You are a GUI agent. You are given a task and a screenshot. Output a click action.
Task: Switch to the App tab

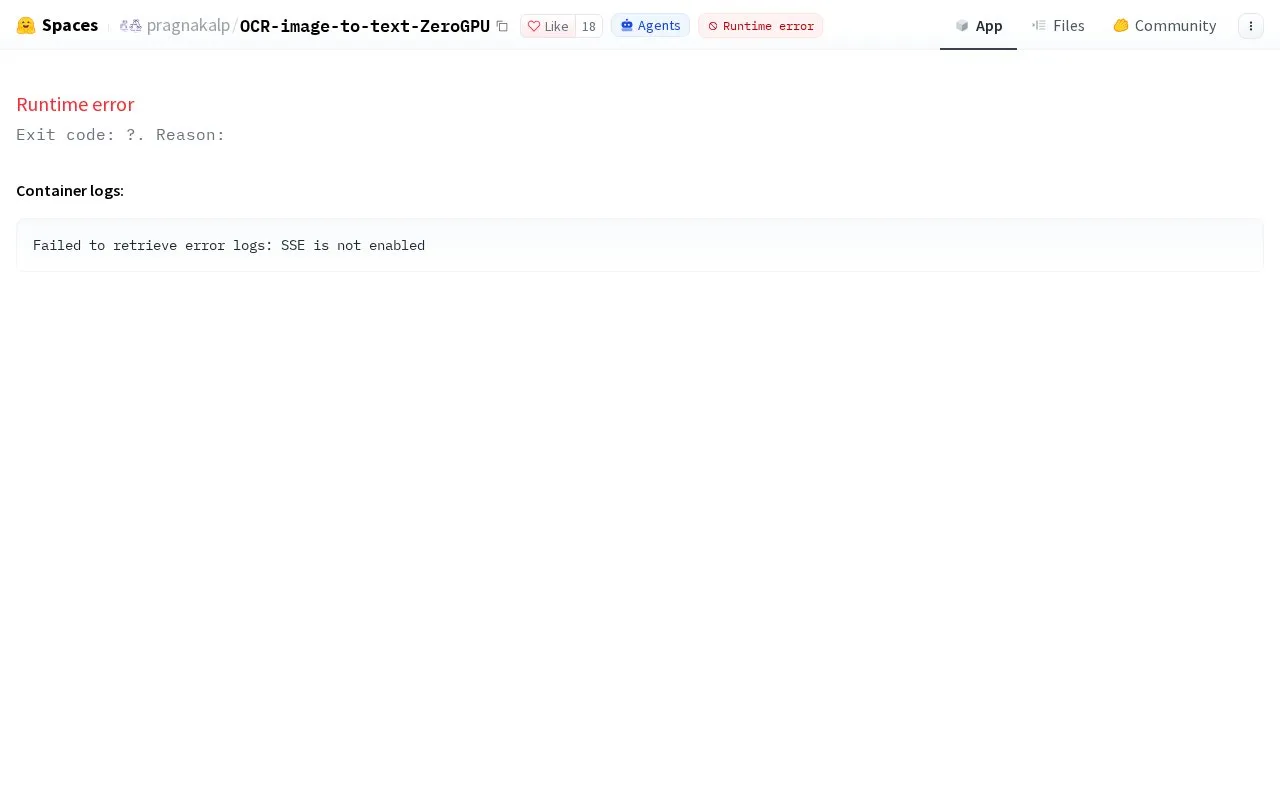(x=978, y=25)
